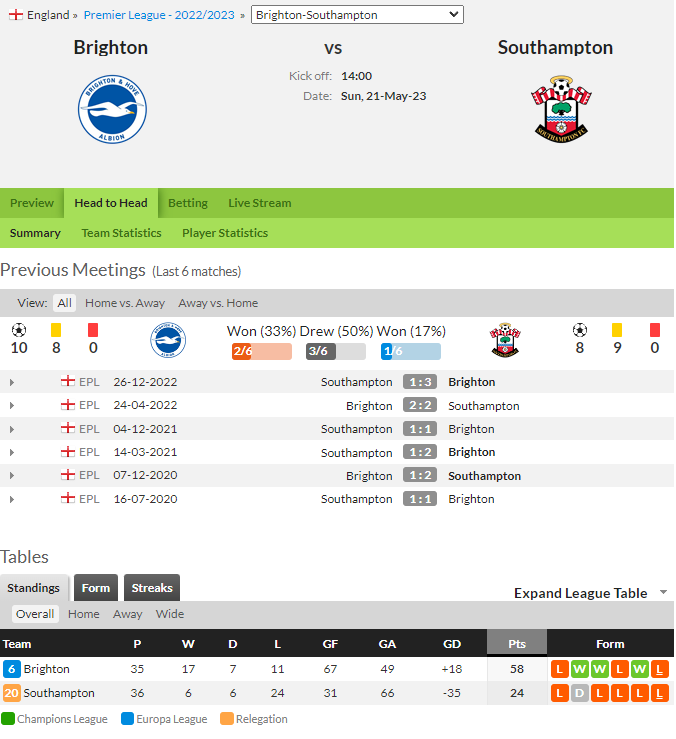Switch to the Streaks tab
676x739 pixels.
pos(152,588)
